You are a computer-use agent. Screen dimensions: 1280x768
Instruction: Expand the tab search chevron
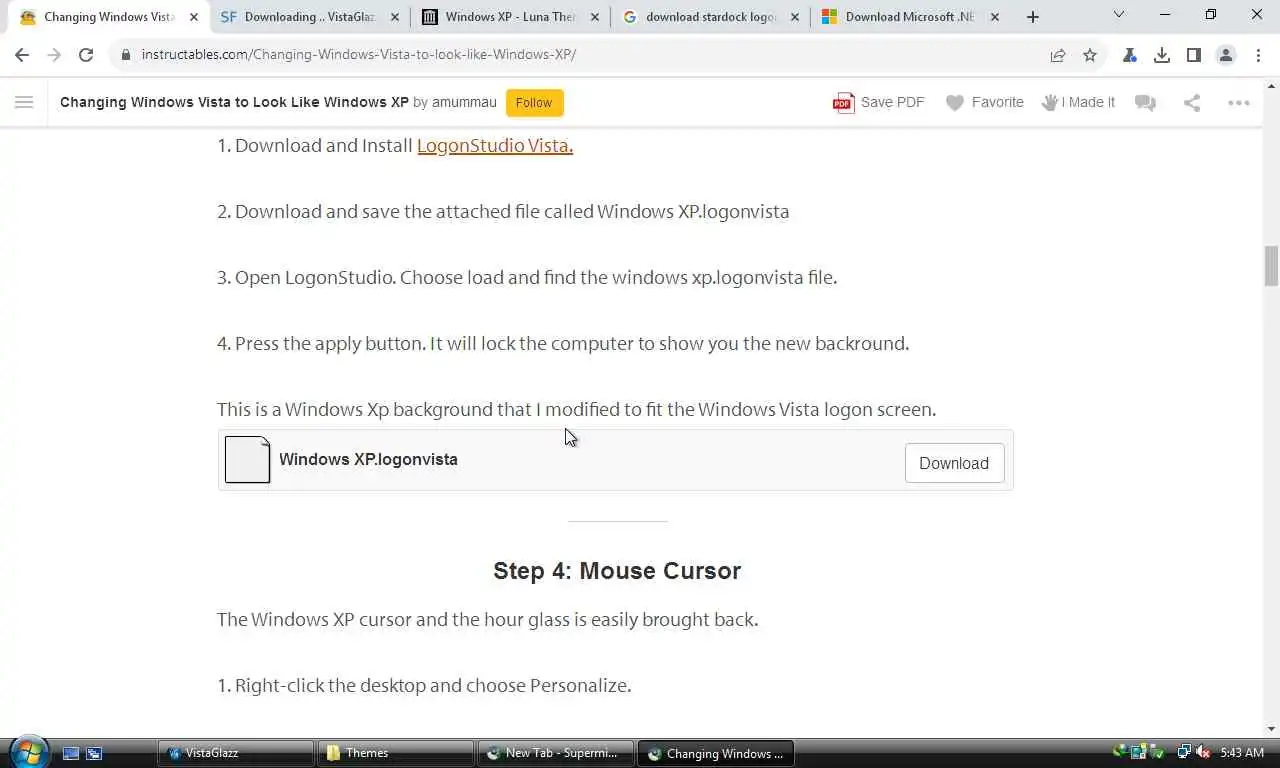point(1119,15)
